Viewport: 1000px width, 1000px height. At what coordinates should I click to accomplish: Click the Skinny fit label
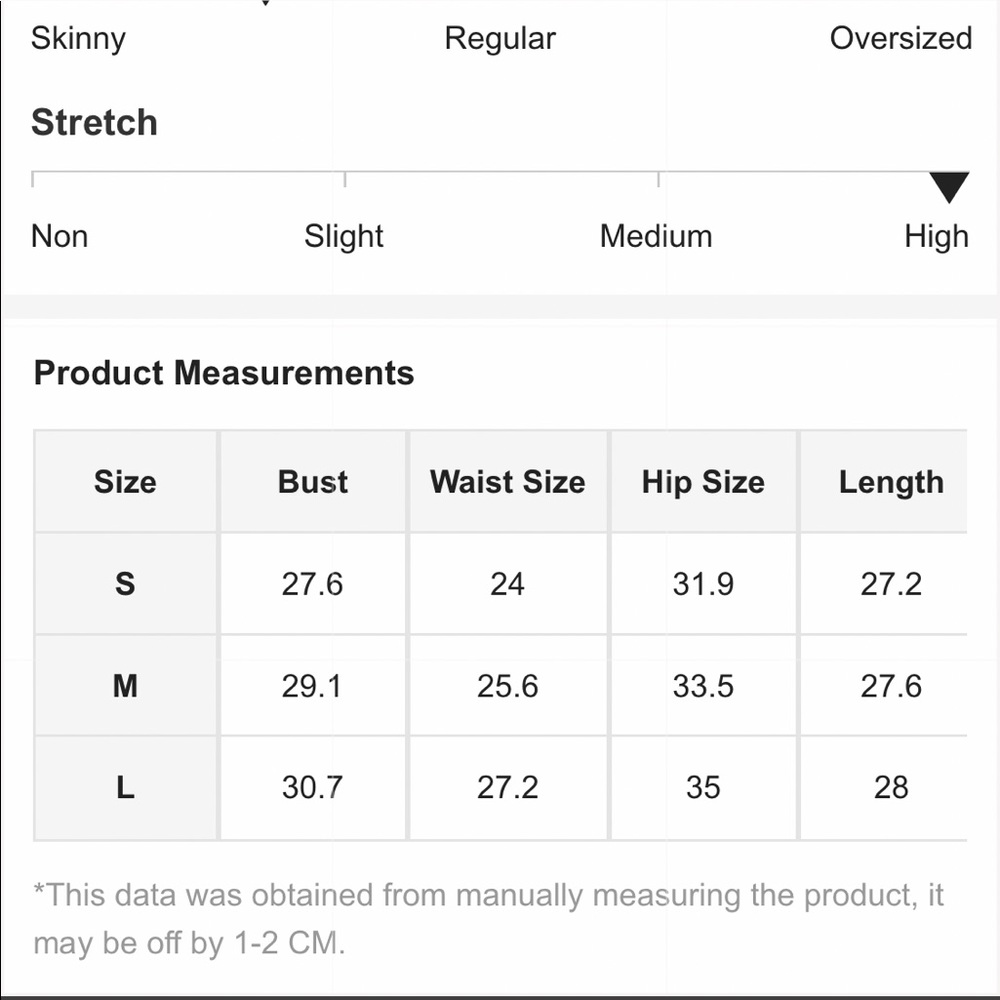78,38
